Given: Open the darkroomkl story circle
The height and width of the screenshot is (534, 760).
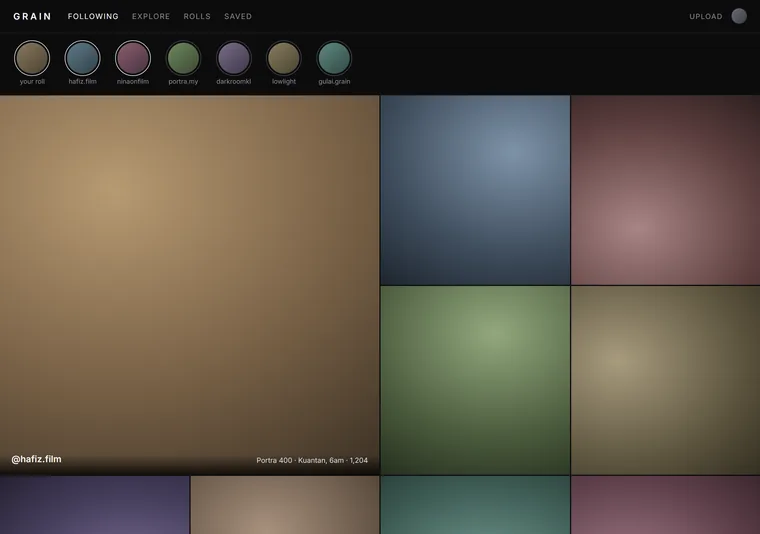Looking at the screenshot, I should (234, 58).
